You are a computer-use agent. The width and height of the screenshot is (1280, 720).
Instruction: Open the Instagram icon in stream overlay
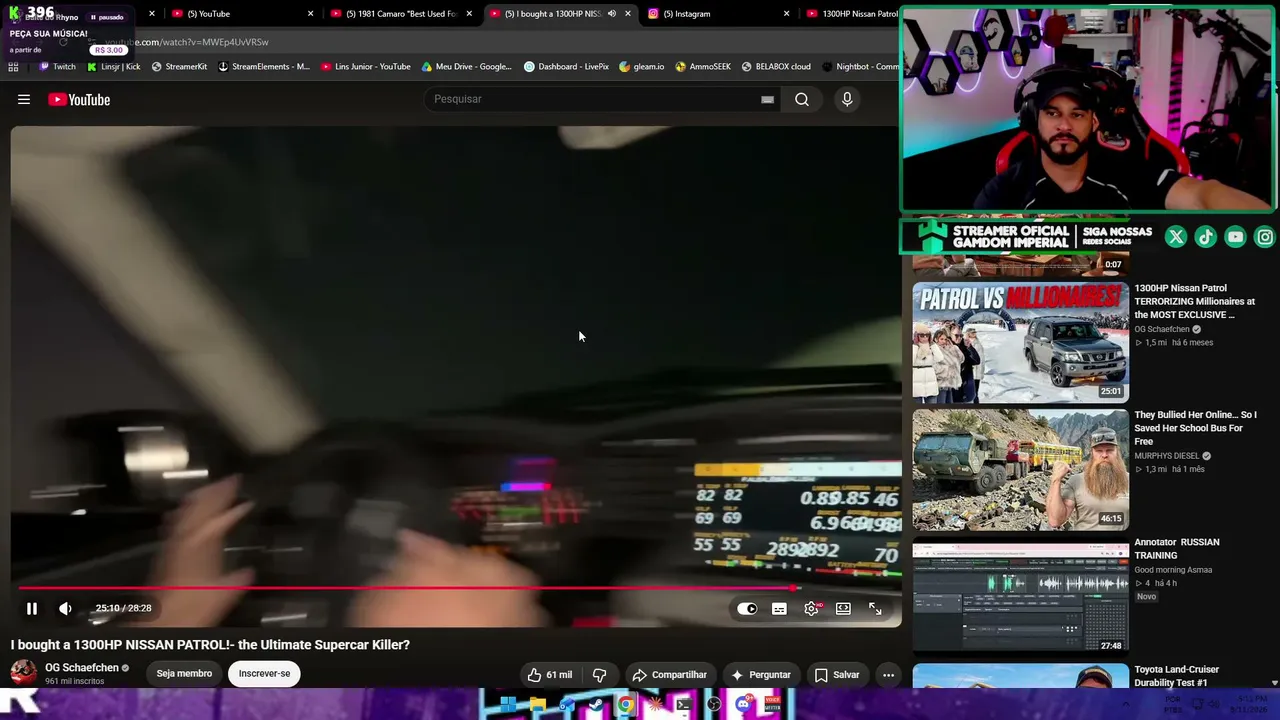pyautogui.click(x=1265, y=237)
